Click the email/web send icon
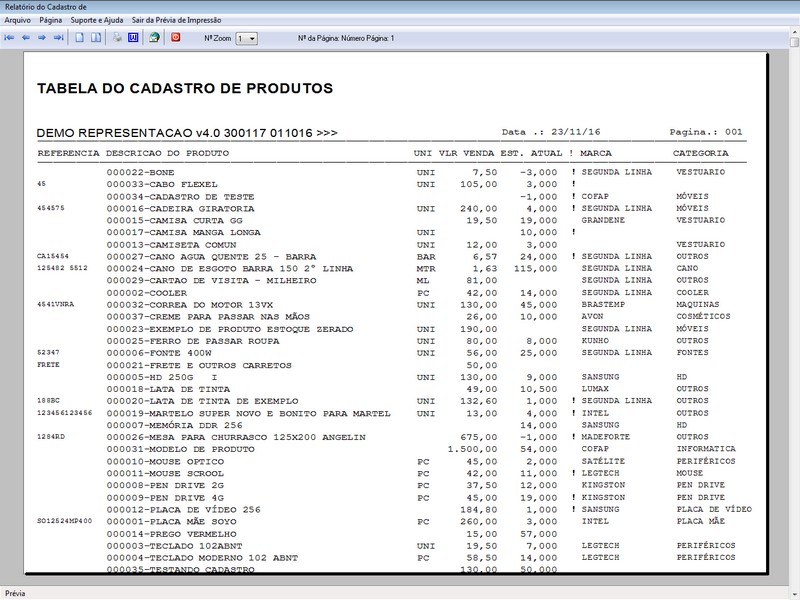Screen dimensions: 800x600 pyautogui.click(x=154, y=38)
